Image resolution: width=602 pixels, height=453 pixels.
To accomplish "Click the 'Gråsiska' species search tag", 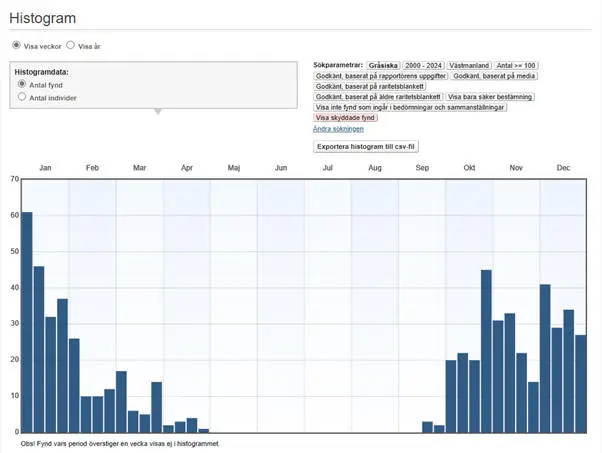I will [382, 65].
